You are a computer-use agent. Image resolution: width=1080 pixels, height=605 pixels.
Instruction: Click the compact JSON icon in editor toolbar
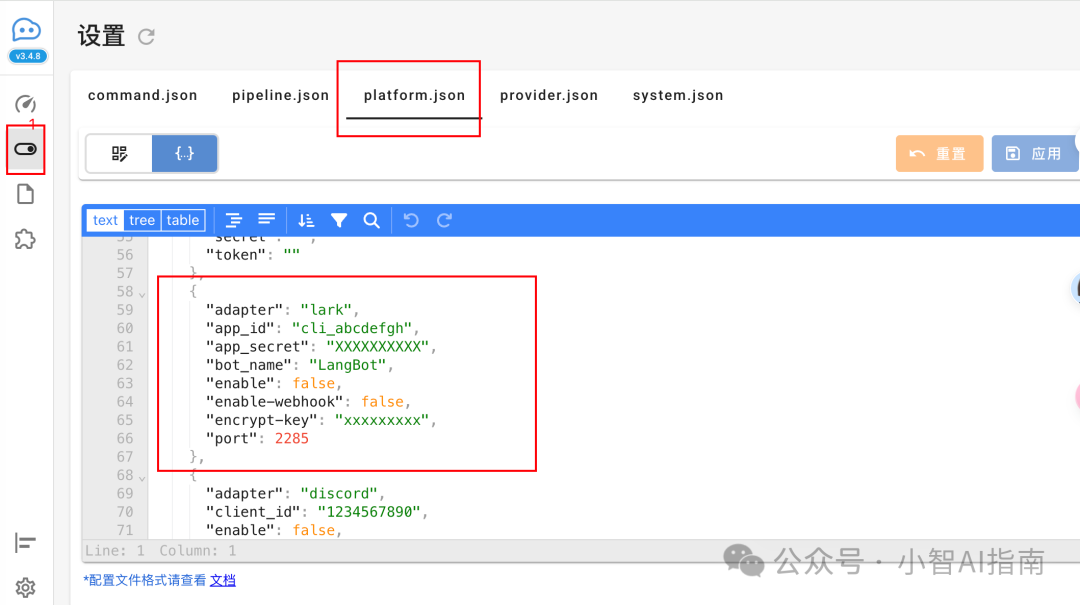pyautogui.click(x=267, y=220)
